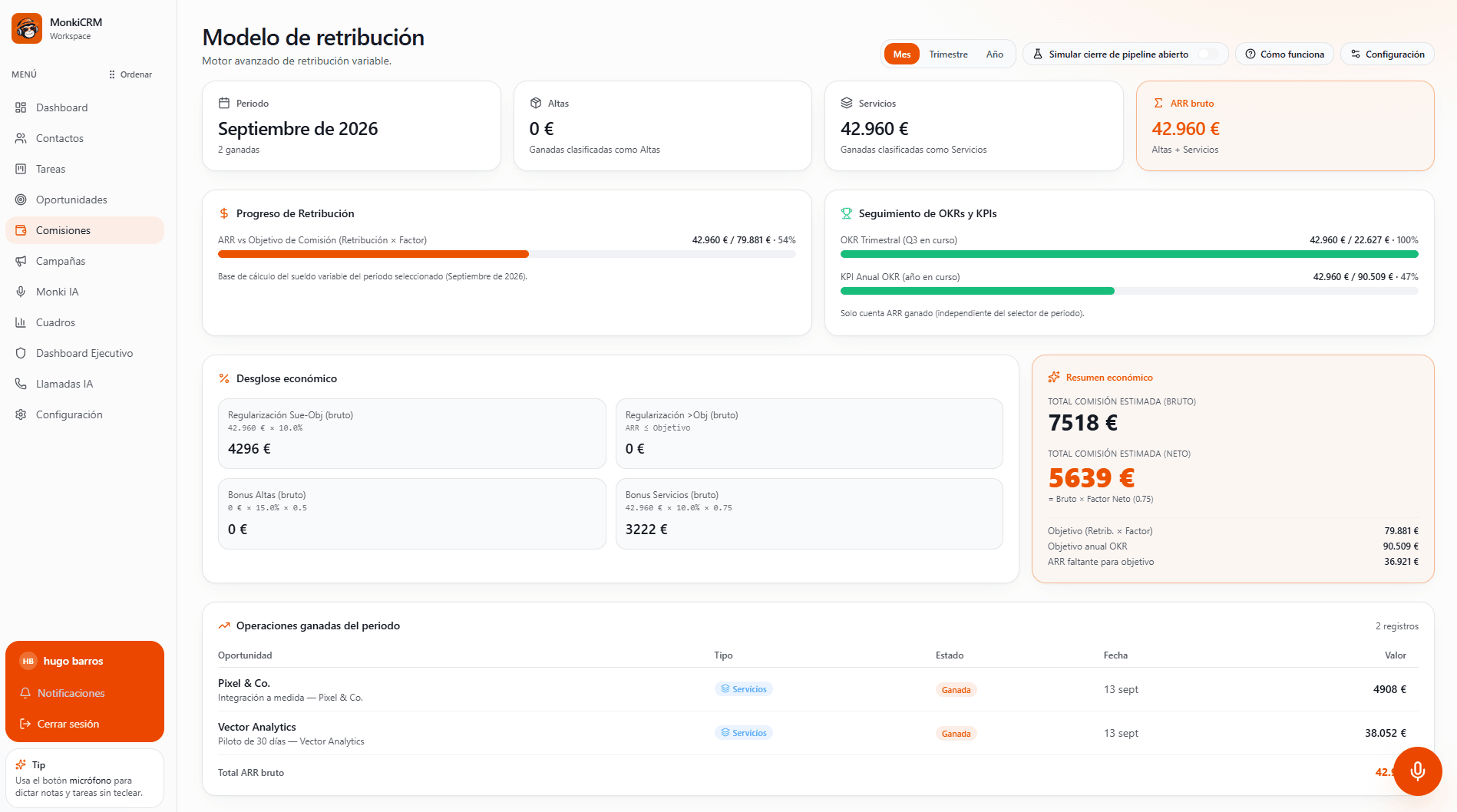Screen dimensions: 1457x812
Task: Click the Altas box icon
Action: 536,103
